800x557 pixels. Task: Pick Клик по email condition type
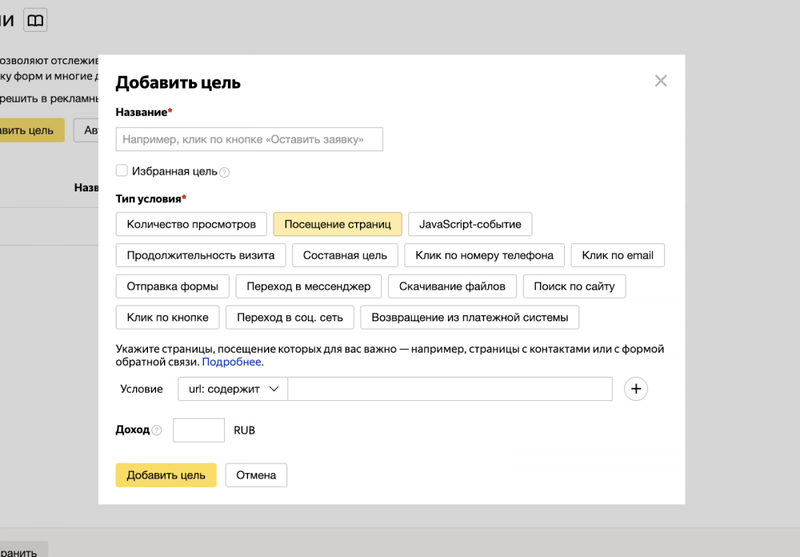point(617,256)
